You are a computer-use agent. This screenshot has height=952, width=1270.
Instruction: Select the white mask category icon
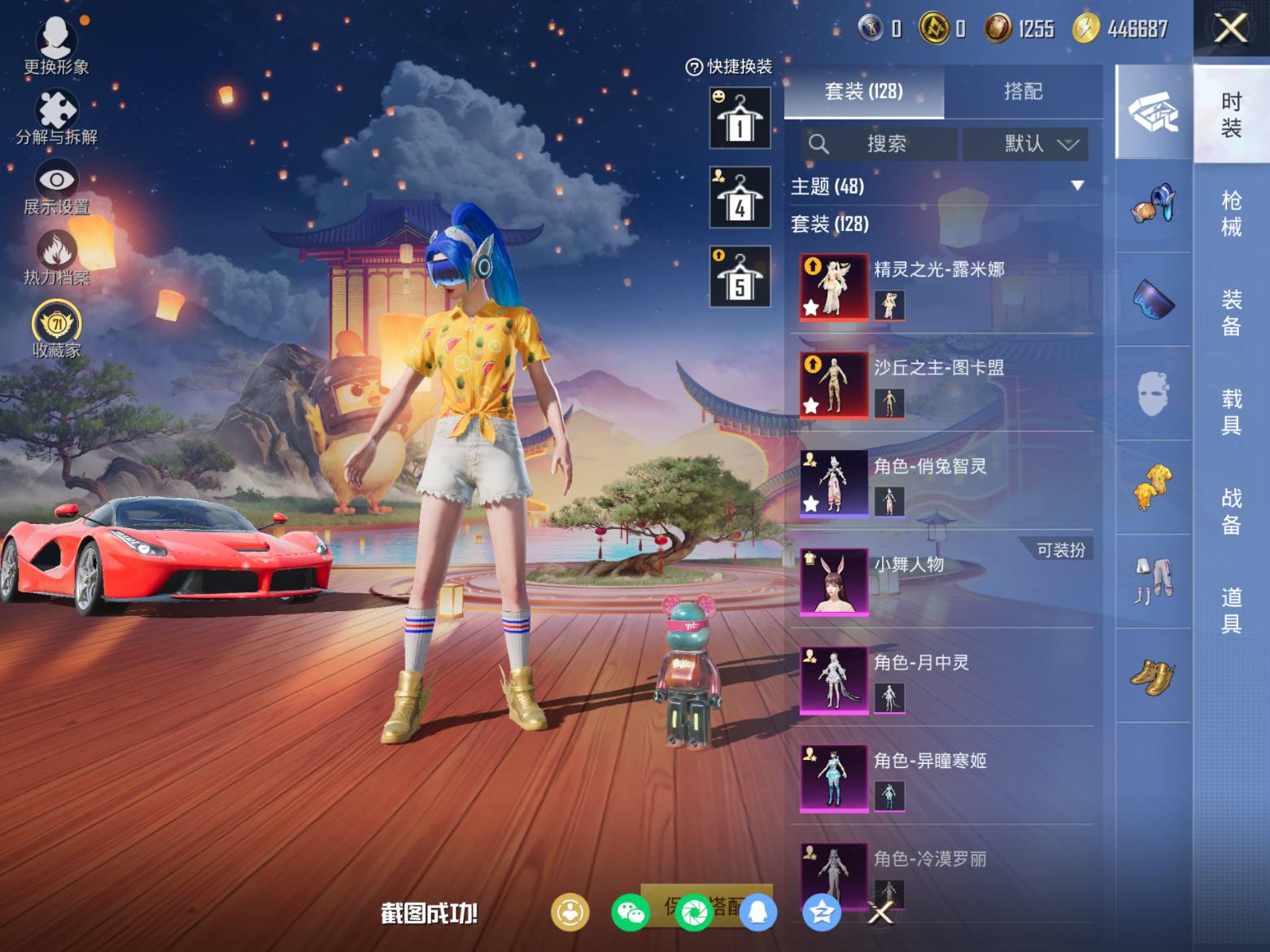click(1152, 394)
